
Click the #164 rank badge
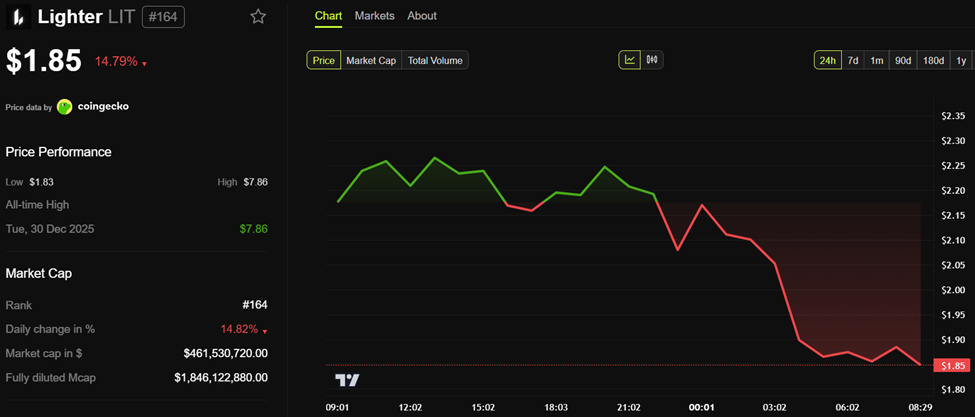[x=163, y=17]
